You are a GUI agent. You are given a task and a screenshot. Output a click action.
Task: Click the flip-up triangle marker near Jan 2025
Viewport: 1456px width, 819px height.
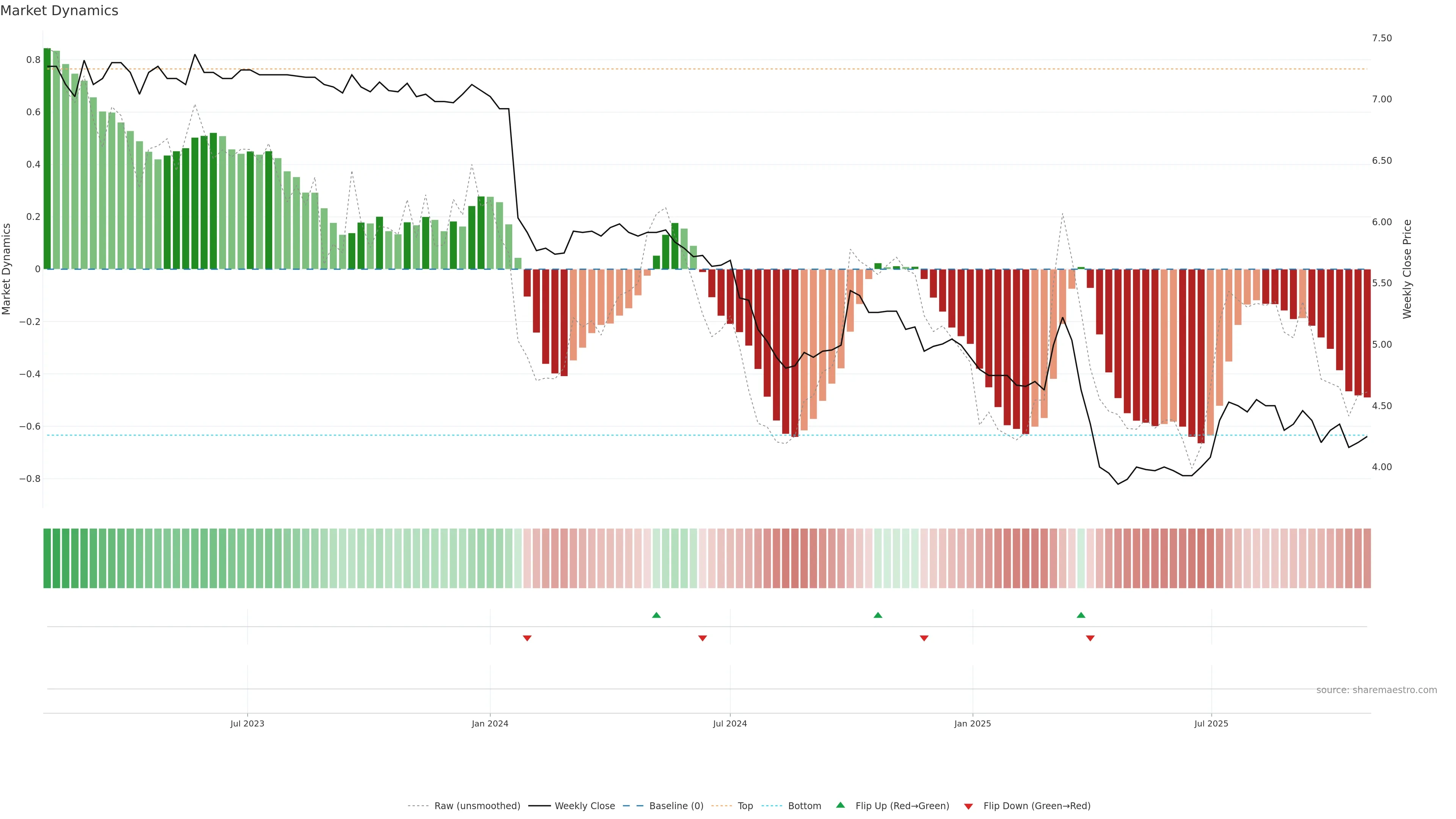878,615
